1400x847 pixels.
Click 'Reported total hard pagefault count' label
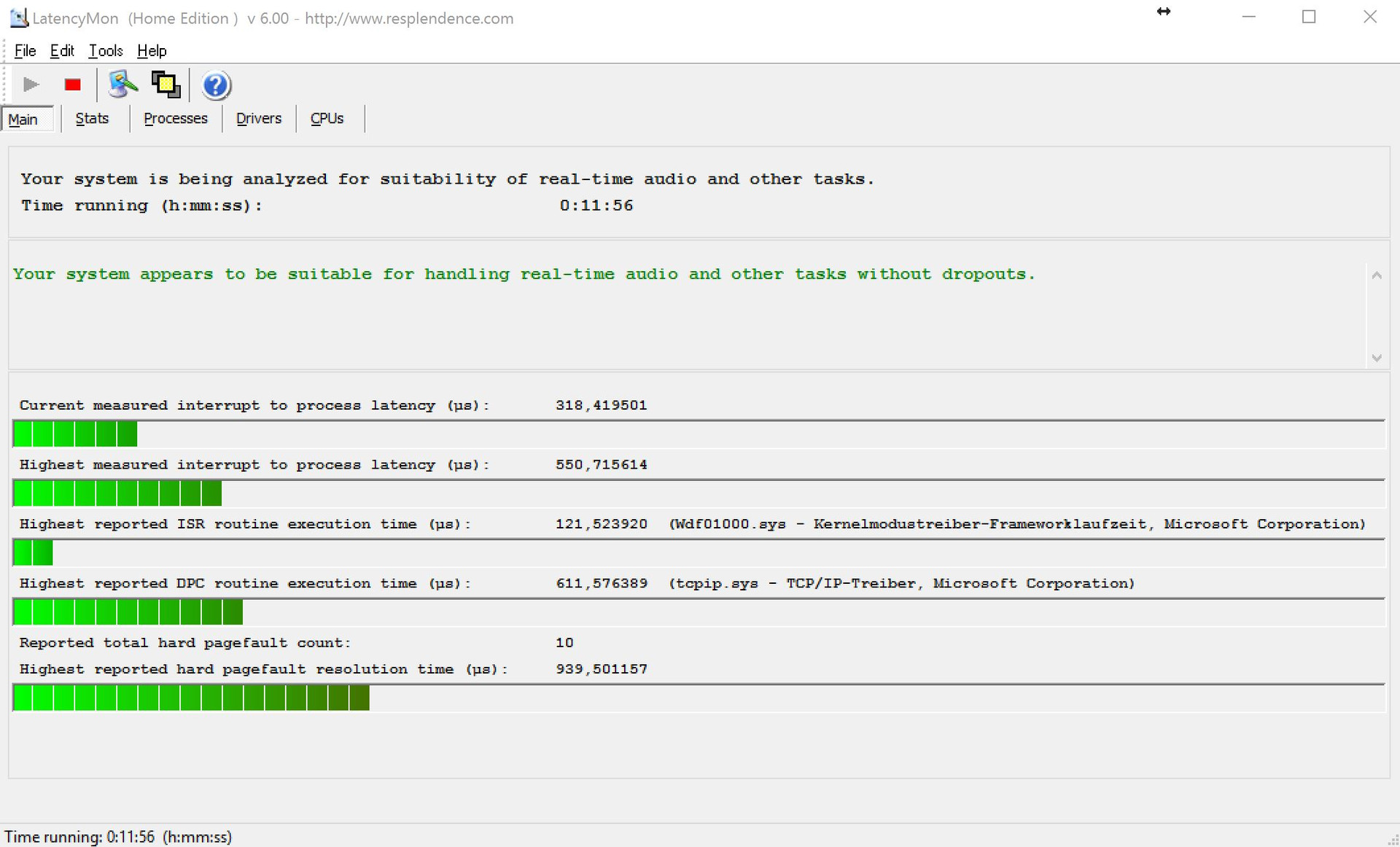184,643
